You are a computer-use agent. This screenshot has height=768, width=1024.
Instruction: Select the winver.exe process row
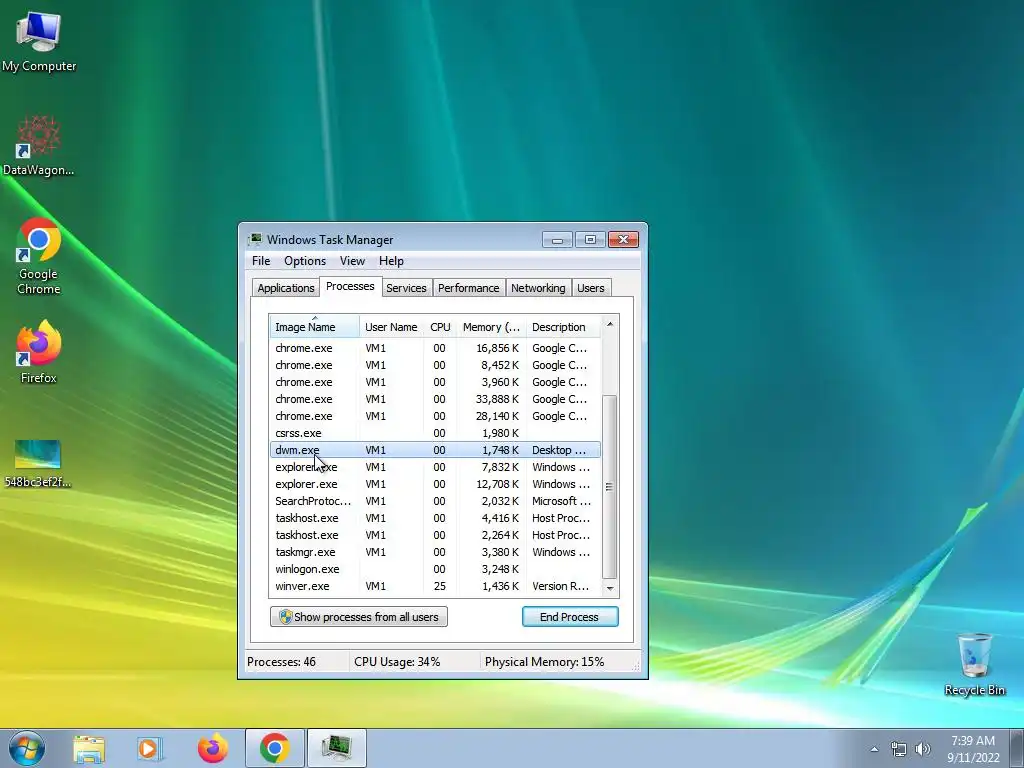(x=435, y=586)
